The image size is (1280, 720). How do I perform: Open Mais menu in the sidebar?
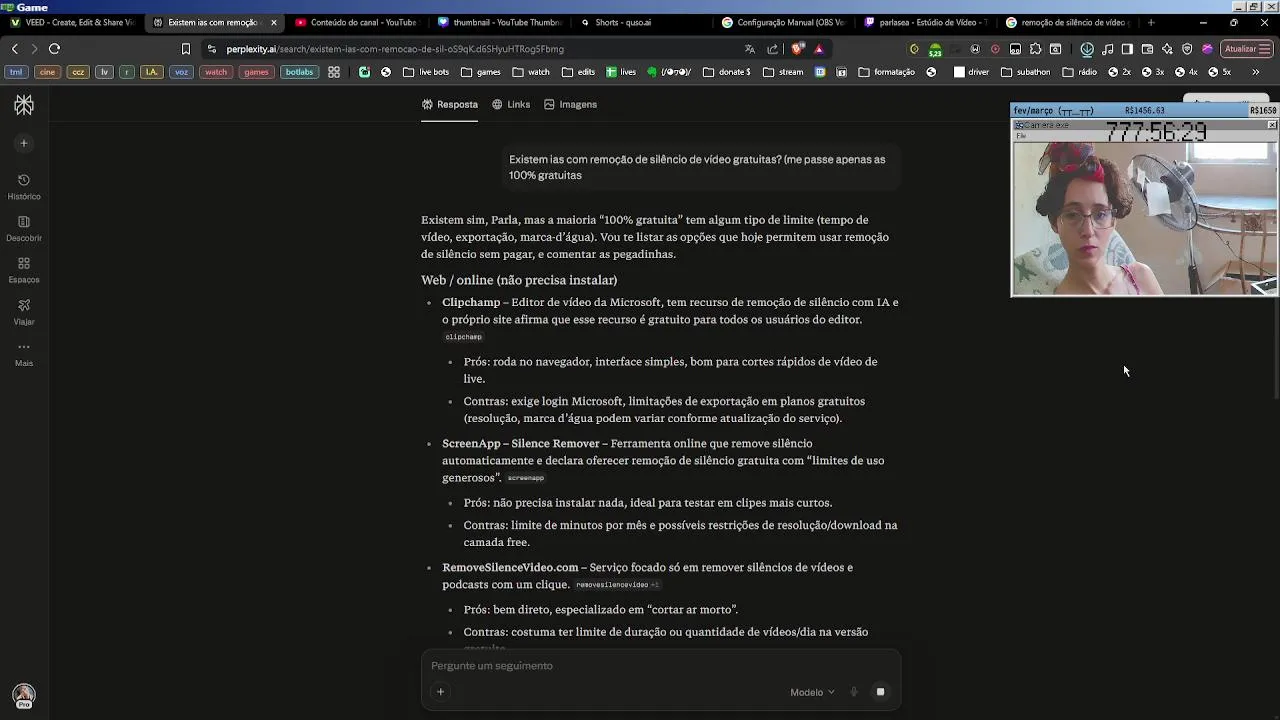point(24,353)
